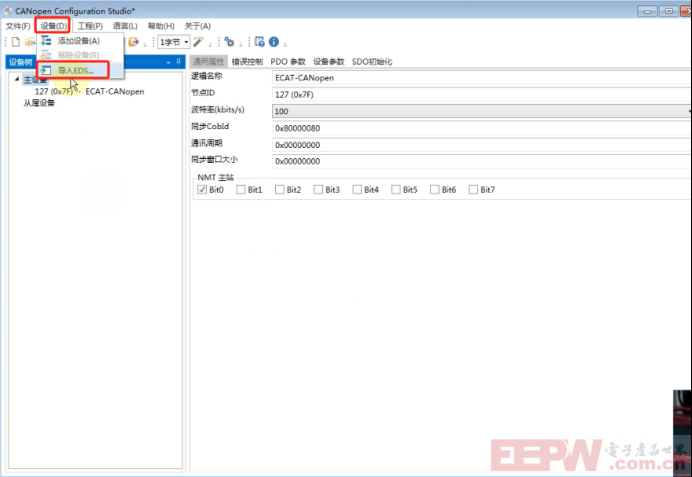Open the 工程(P) menu
The height and width of the screenshot is (477, 692).
(90, 26)
